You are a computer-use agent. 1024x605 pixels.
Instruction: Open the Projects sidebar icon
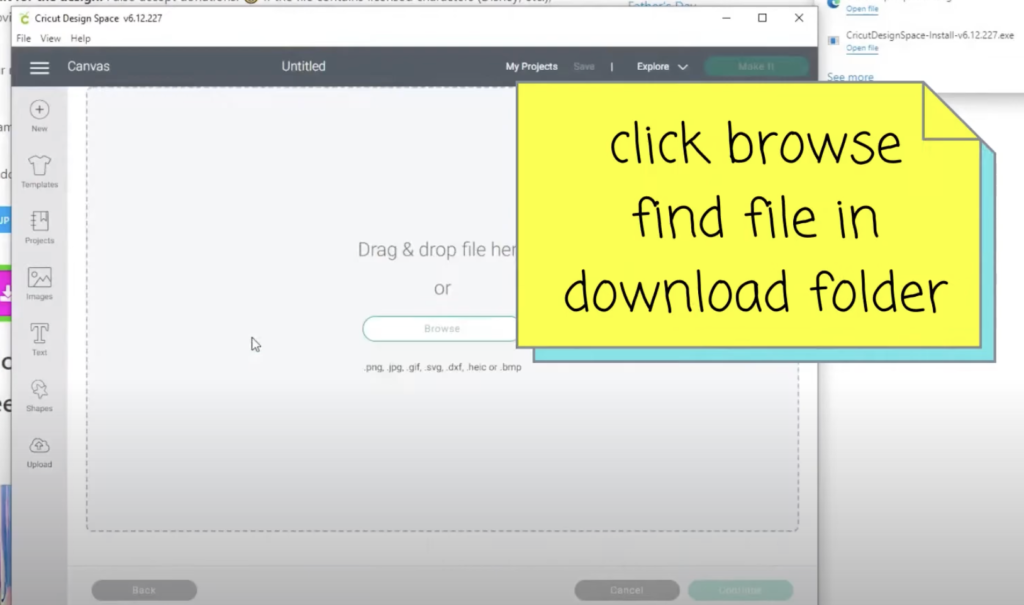click(40, 222)
